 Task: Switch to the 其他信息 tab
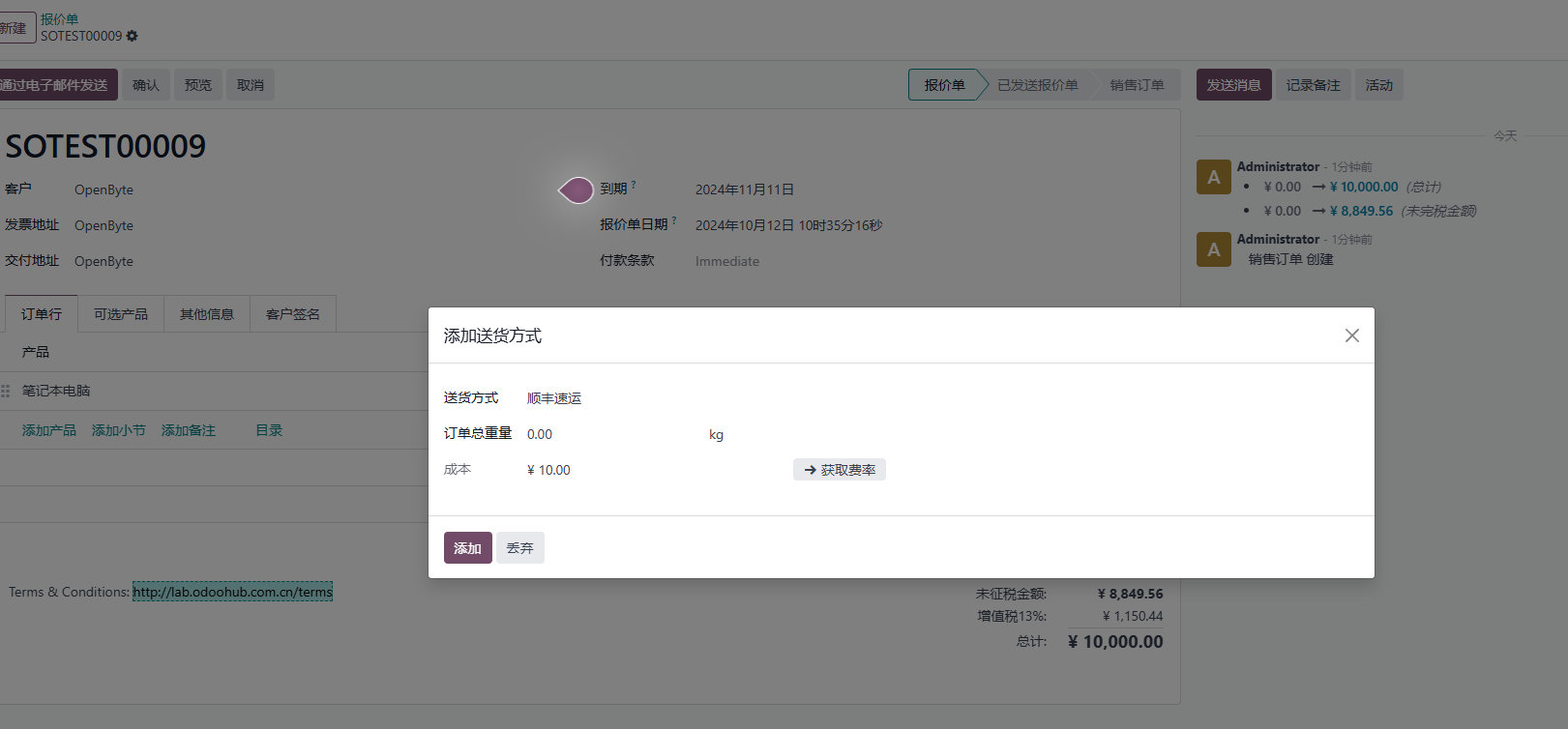tap(207, 314)
